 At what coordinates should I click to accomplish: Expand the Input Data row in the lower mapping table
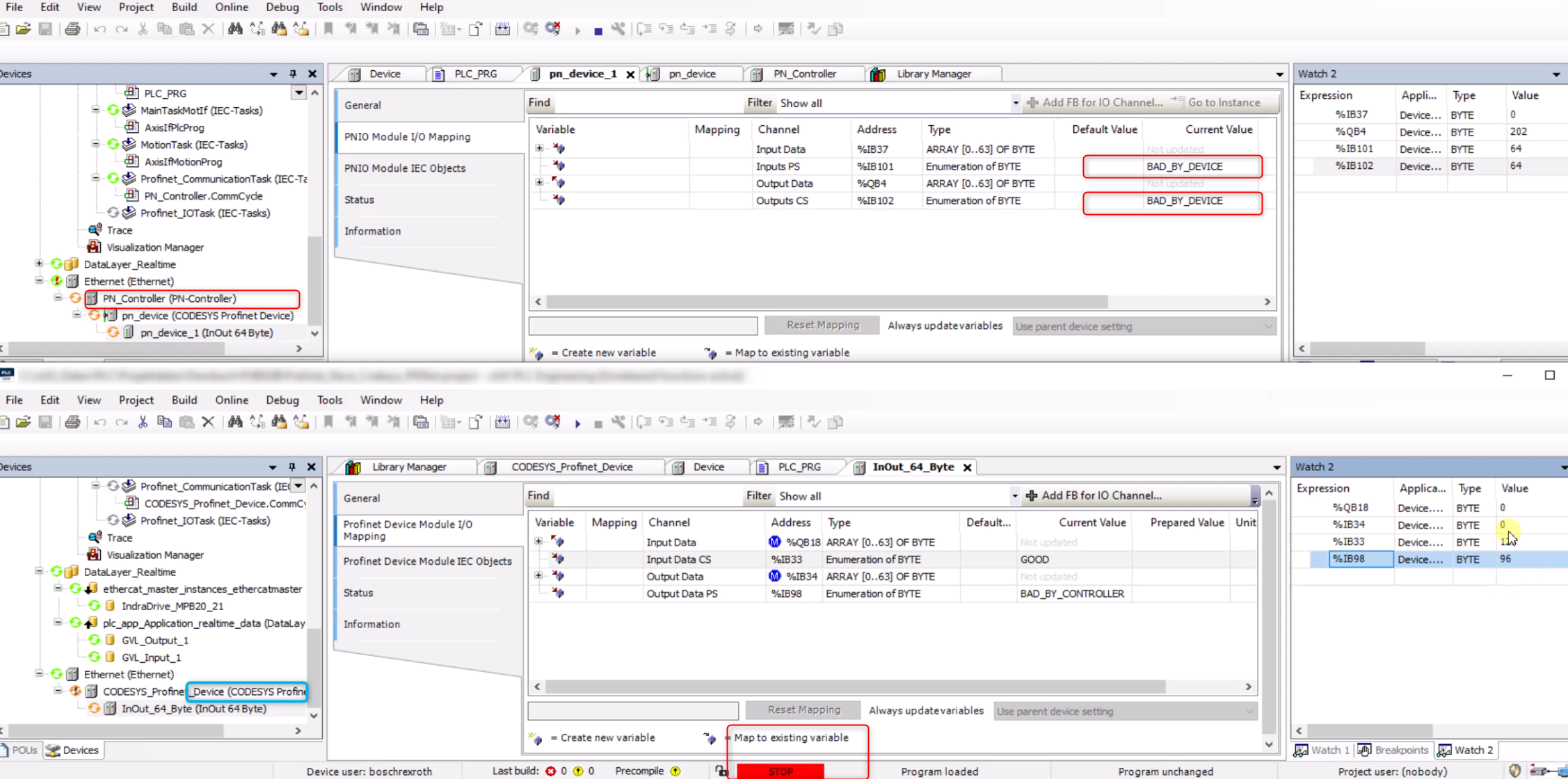tap(538, 541)
